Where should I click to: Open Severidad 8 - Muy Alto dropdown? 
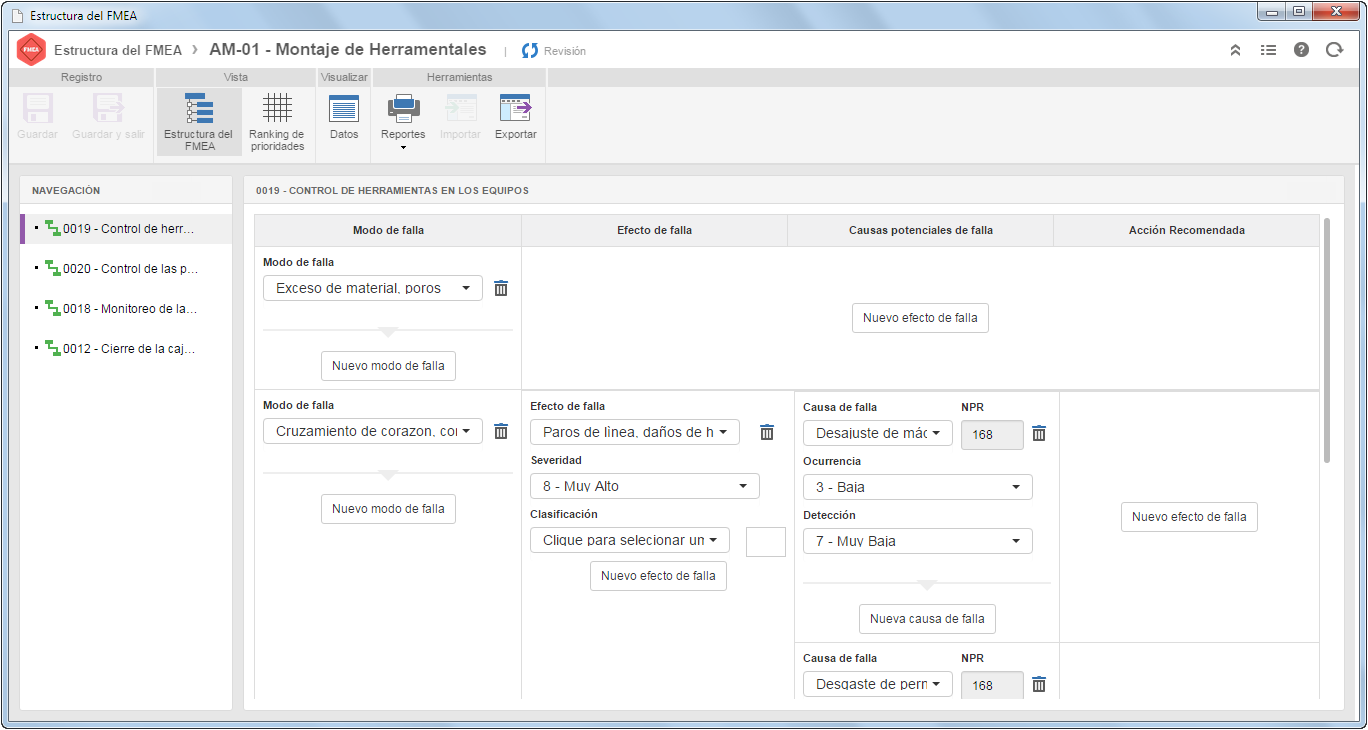[x=645, y=486]
